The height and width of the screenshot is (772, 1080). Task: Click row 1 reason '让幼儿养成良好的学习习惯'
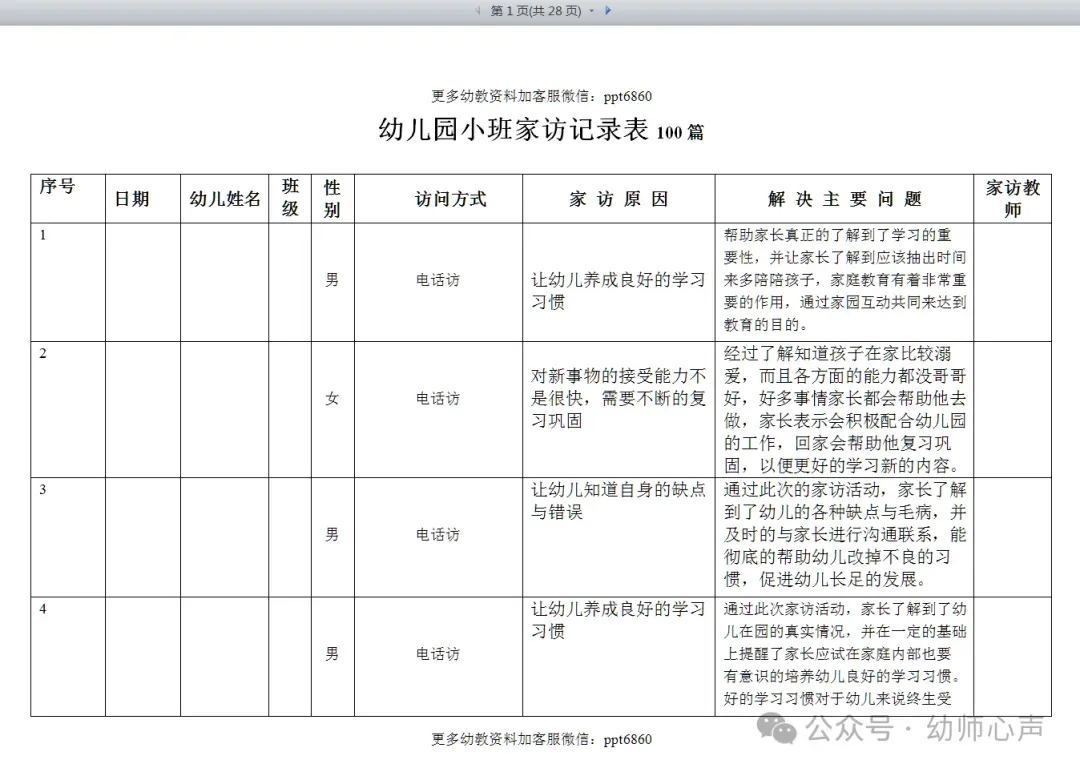(618, 291)
